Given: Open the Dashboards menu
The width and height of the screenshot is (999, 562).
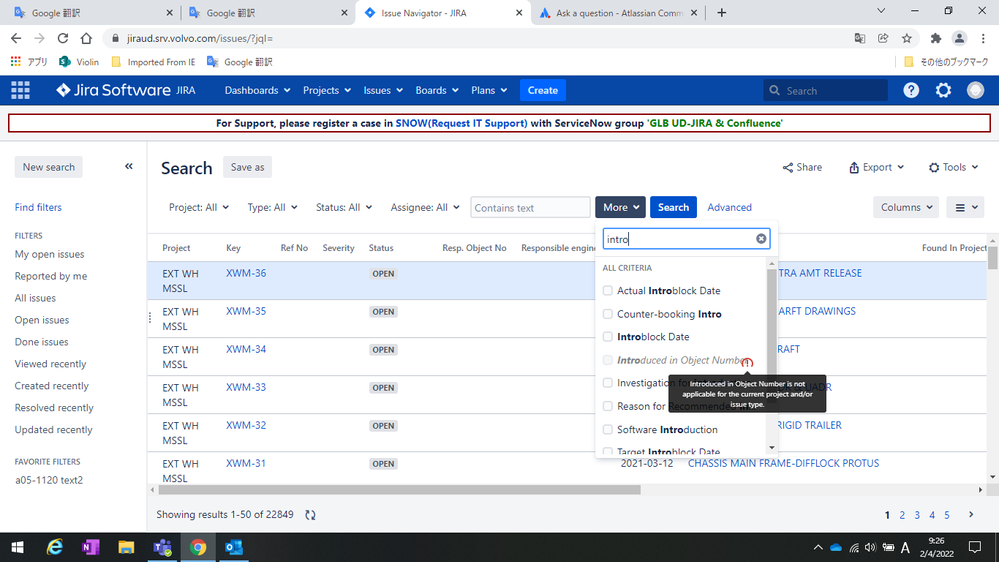Looking at the screenshot, I should [257, 90].
